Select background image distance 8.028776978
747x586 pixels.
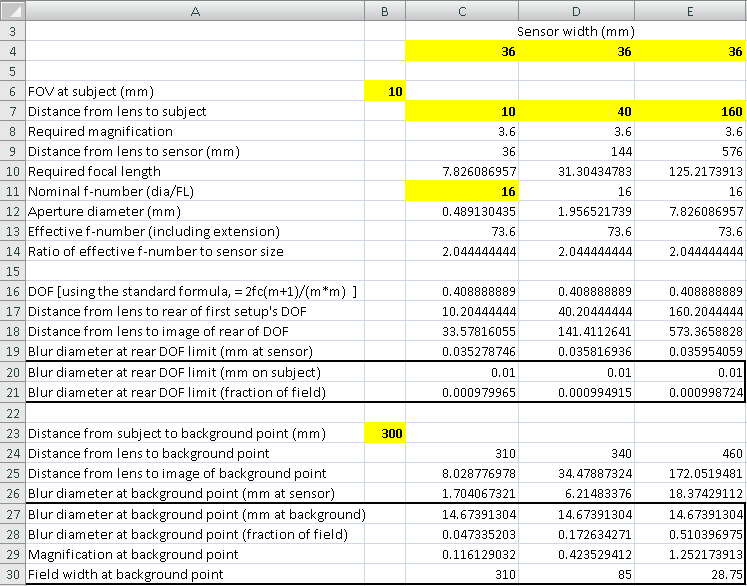(x=462, y=473)
